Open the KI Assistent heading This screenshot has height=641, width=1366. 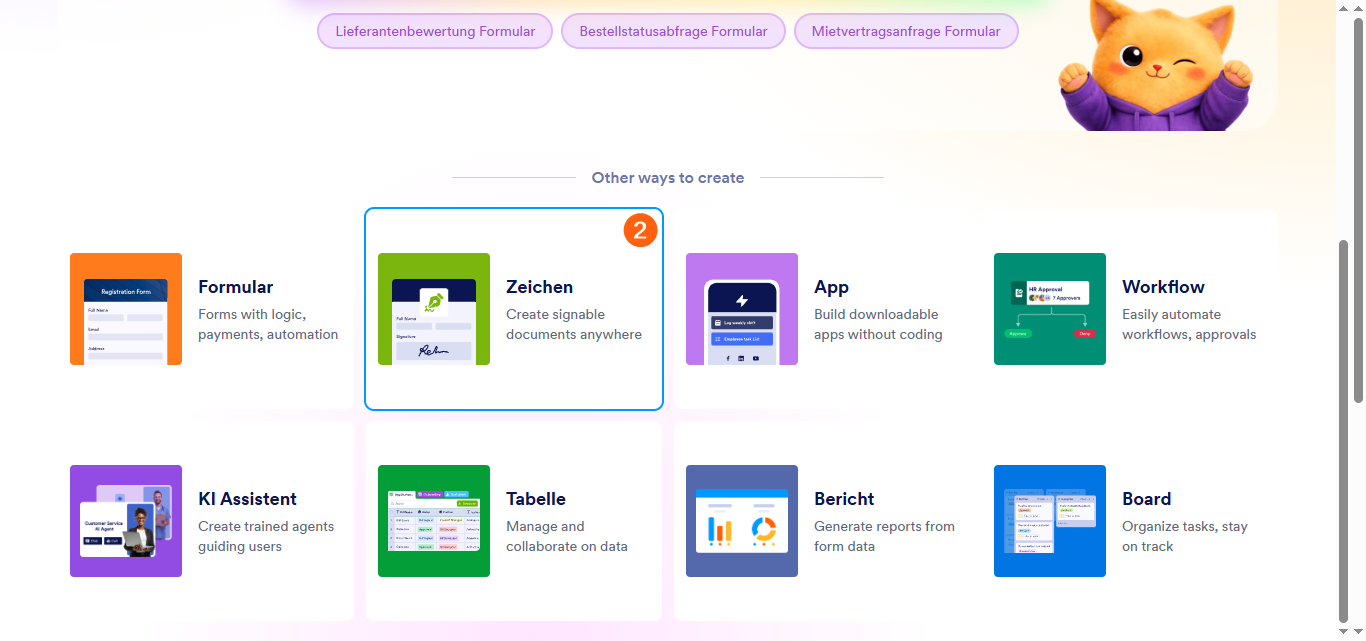[x=247, y=499]
